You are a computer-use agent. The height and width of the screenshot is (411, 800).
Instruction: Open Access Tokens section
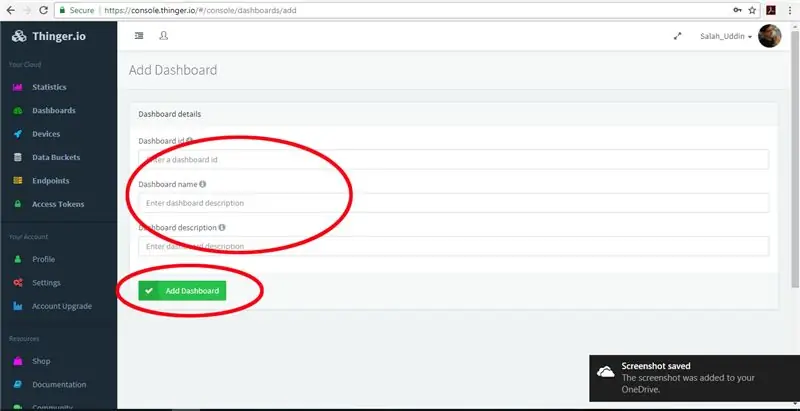click(x=58, y=204)
